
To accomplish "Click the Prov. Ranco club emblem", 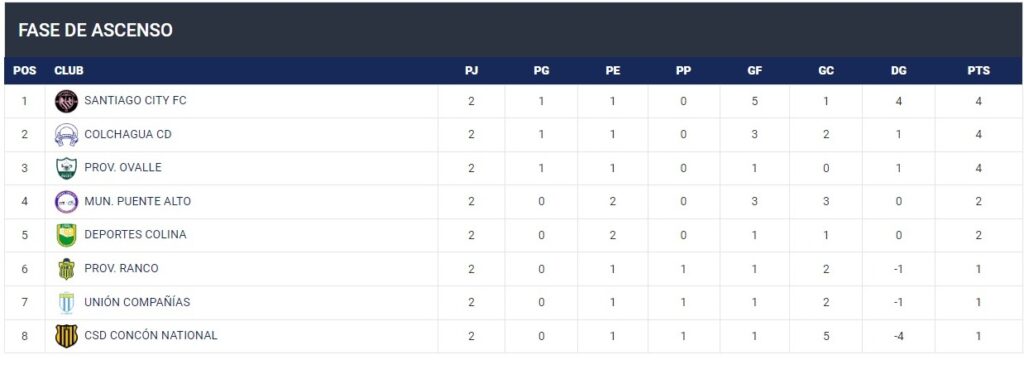I will pyautogui.click(x=66, y=269).
